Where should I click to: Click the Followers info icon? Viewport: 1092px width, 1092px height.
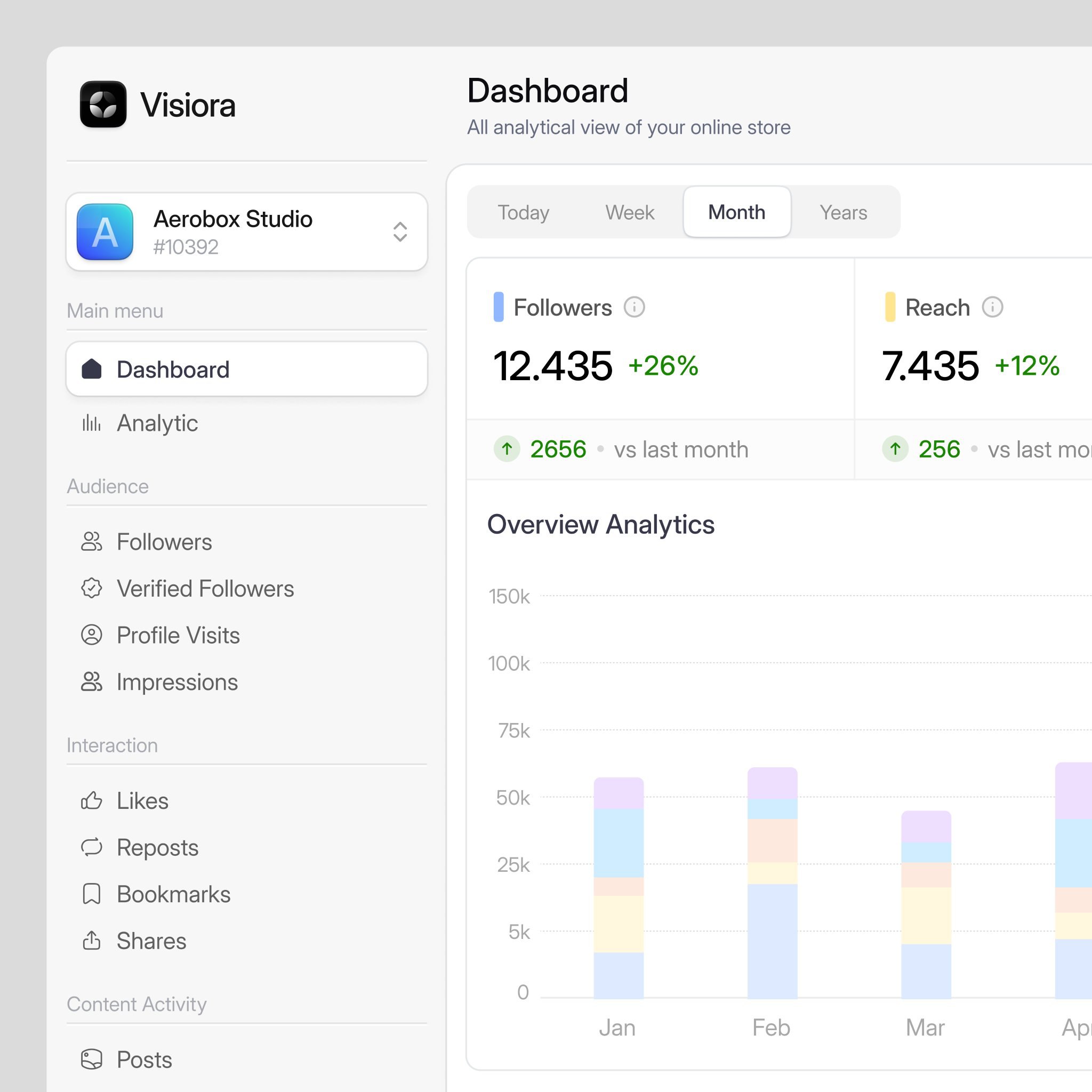pos(633,308)
